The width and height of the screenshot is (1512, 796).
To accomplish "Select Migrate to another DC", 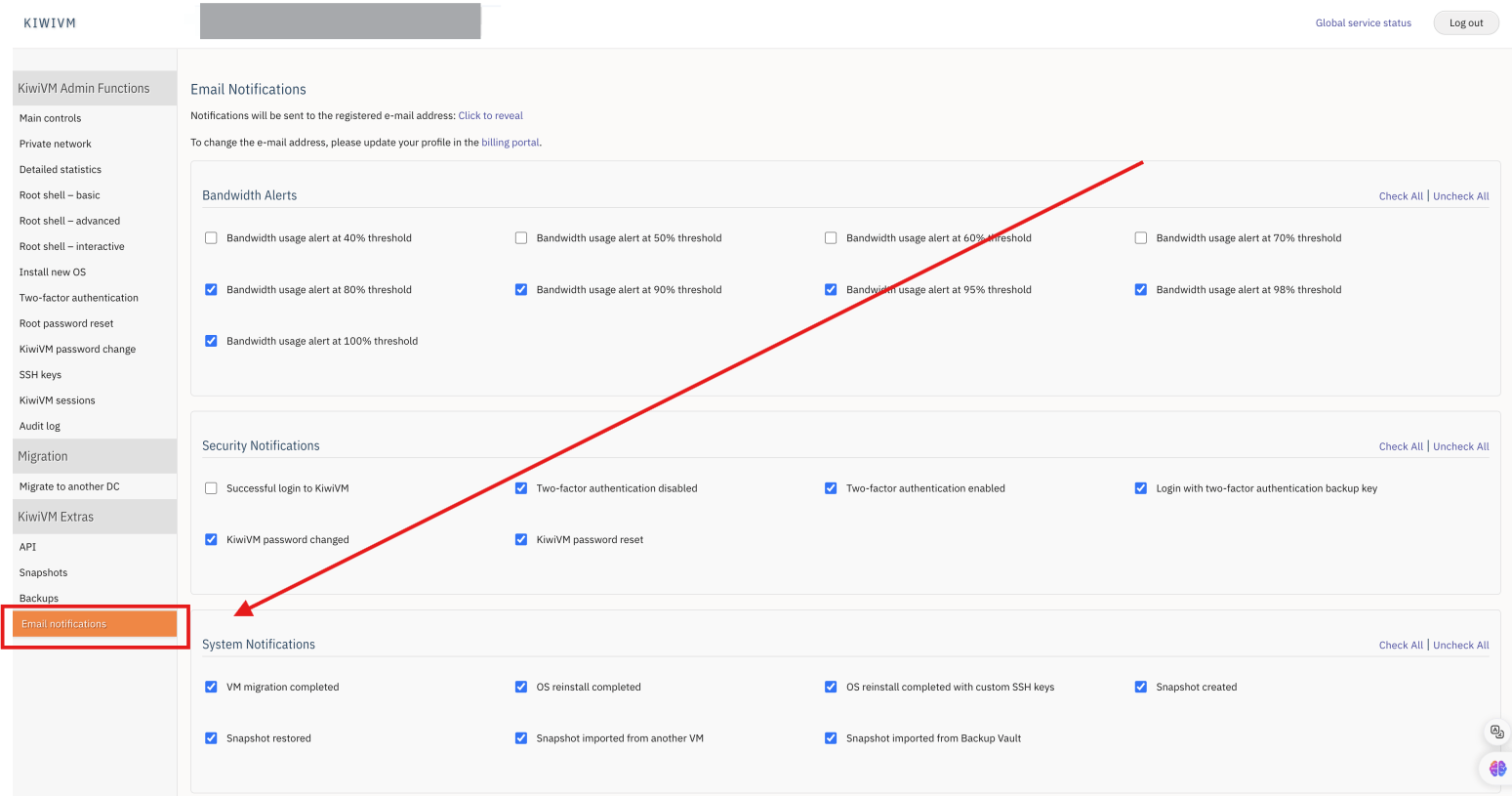I will coord(69,486).
